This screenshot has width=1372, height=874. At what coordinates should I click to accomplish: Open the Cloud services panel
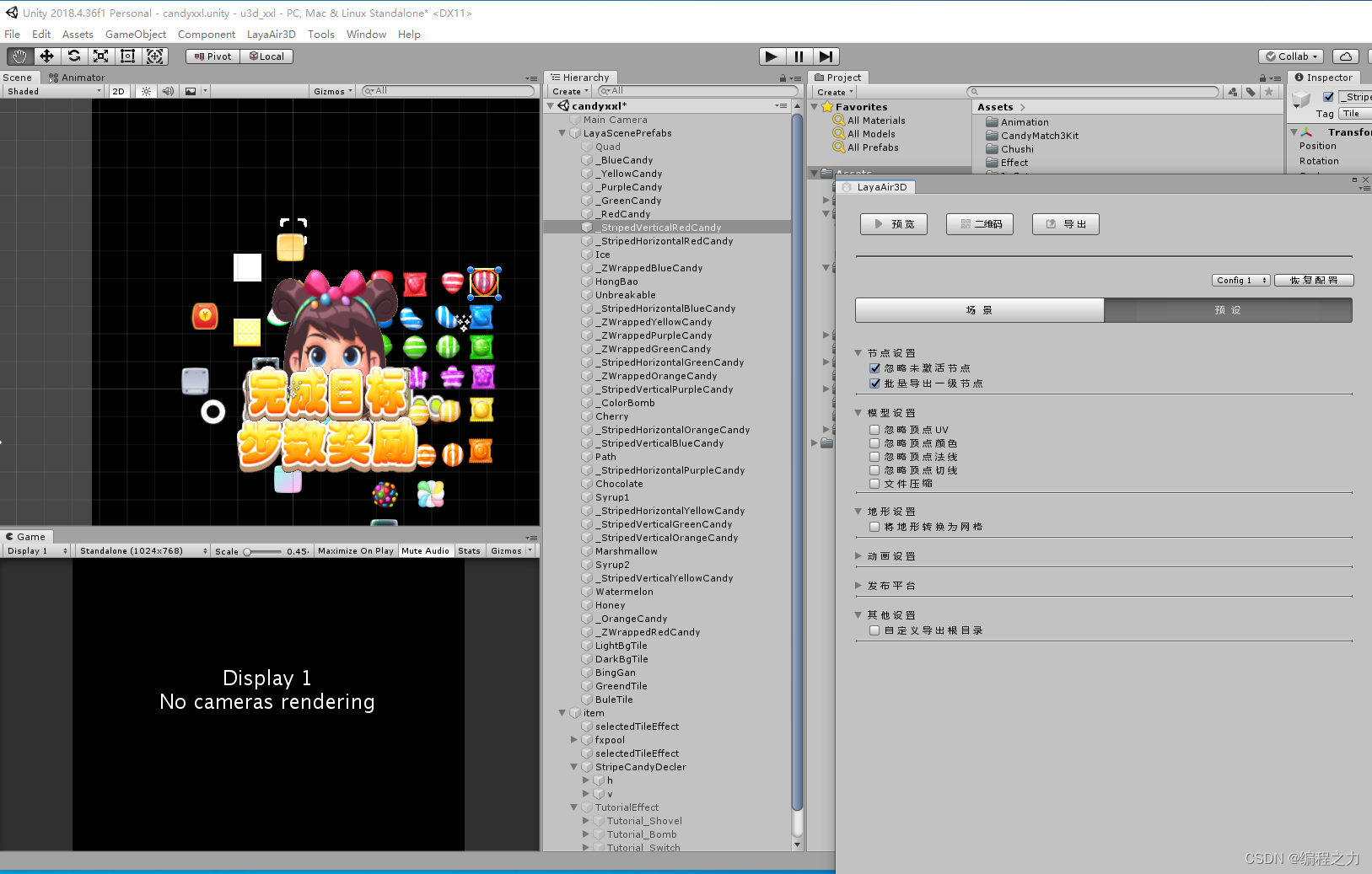click(1346, 56)
